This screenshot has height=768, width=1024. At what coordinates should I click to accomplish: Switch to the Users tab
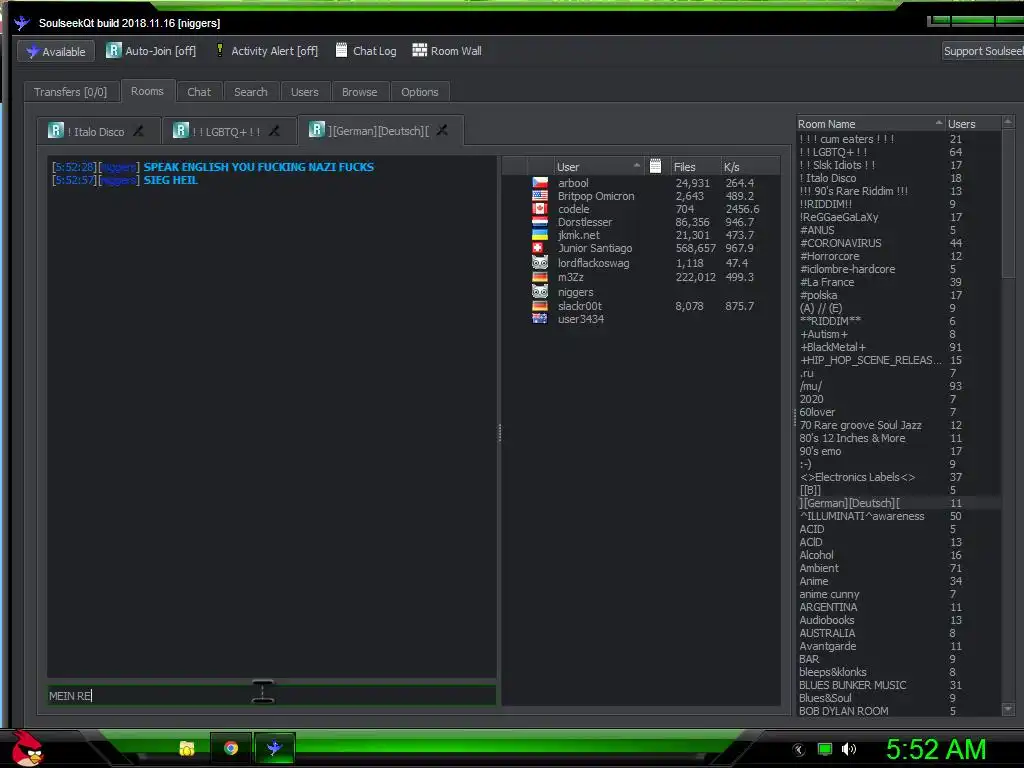click(305, 92)
